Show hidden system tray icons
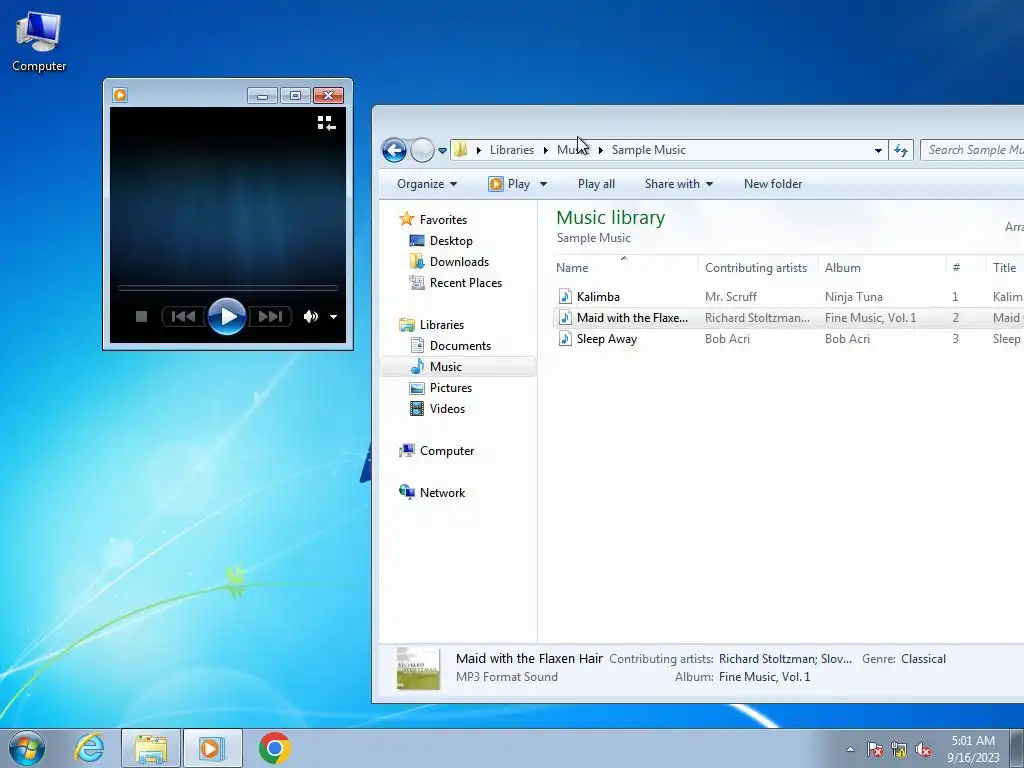The height and width of the screenshot is (768, 1024). [x=850, y=750]
